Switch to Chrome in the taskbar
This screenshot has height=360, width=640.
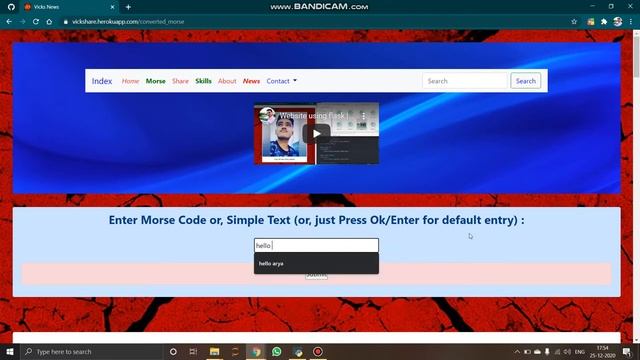coord(256,351)
